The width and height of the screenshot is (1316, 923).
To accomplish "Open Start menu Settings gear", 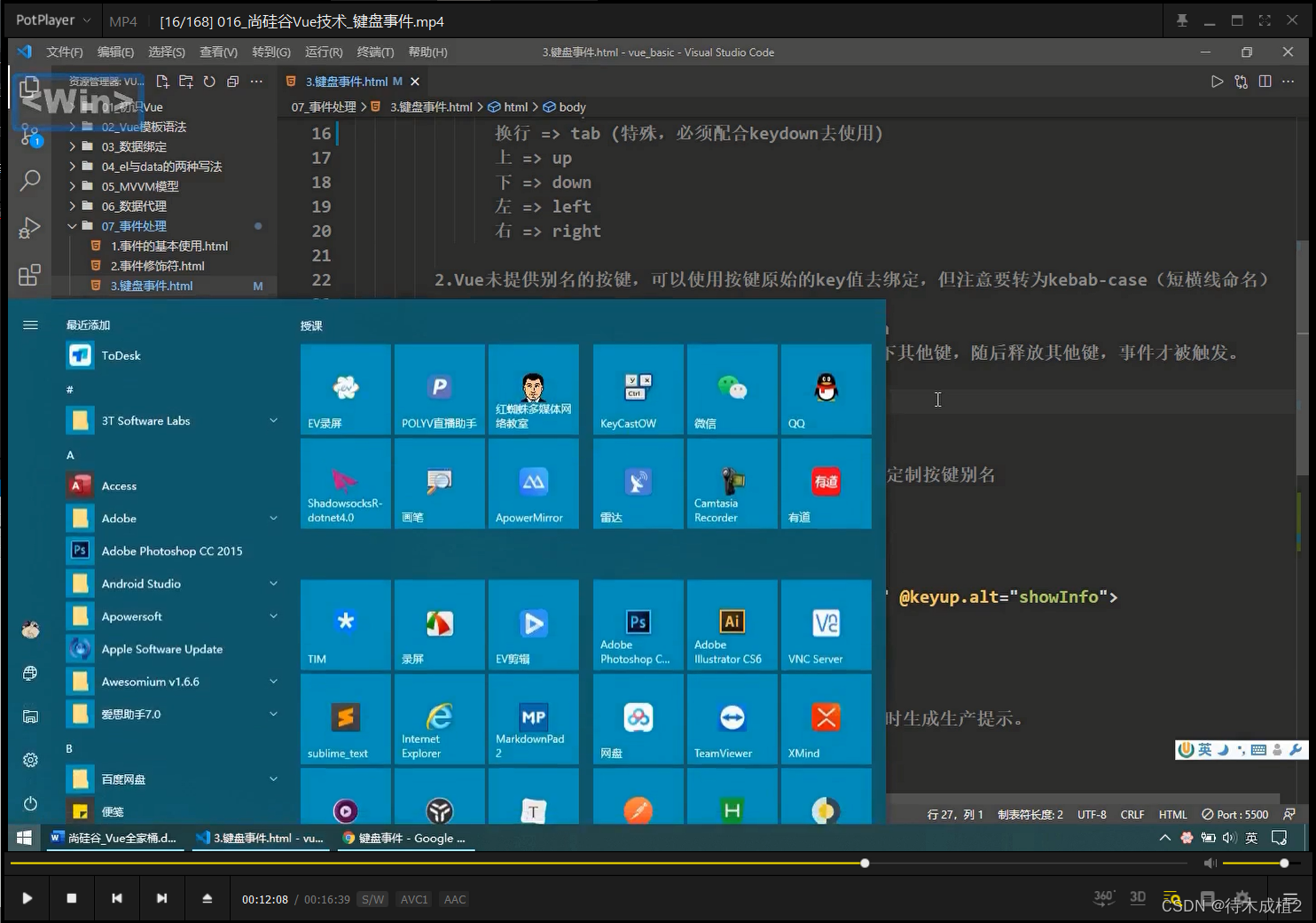I will tap(30, 760).
